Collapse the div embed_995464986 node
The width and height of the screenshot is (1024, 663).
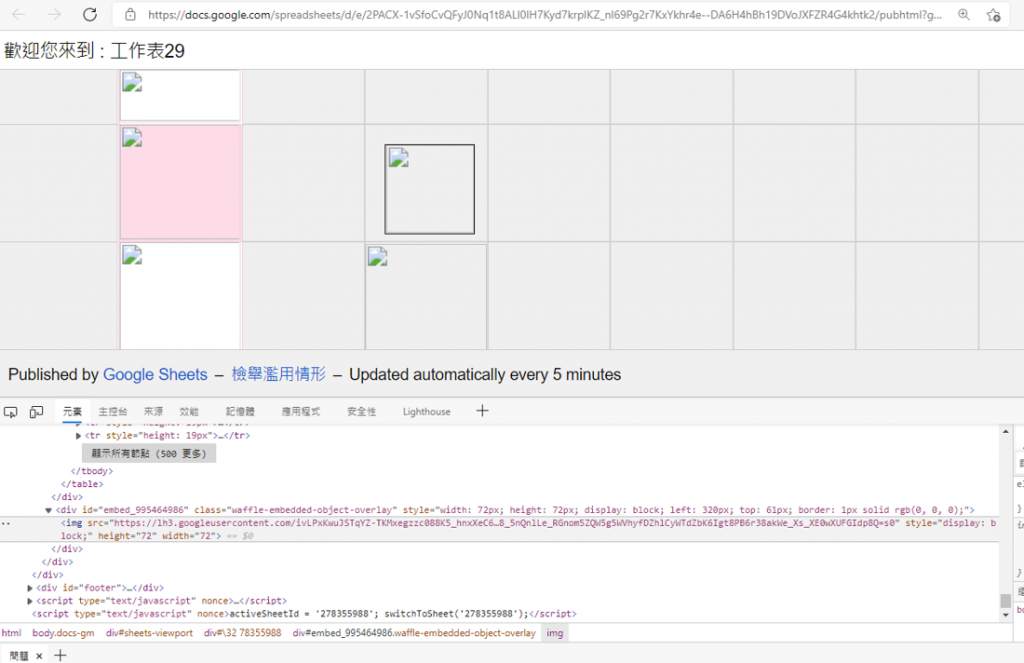[x=48, y=510]
